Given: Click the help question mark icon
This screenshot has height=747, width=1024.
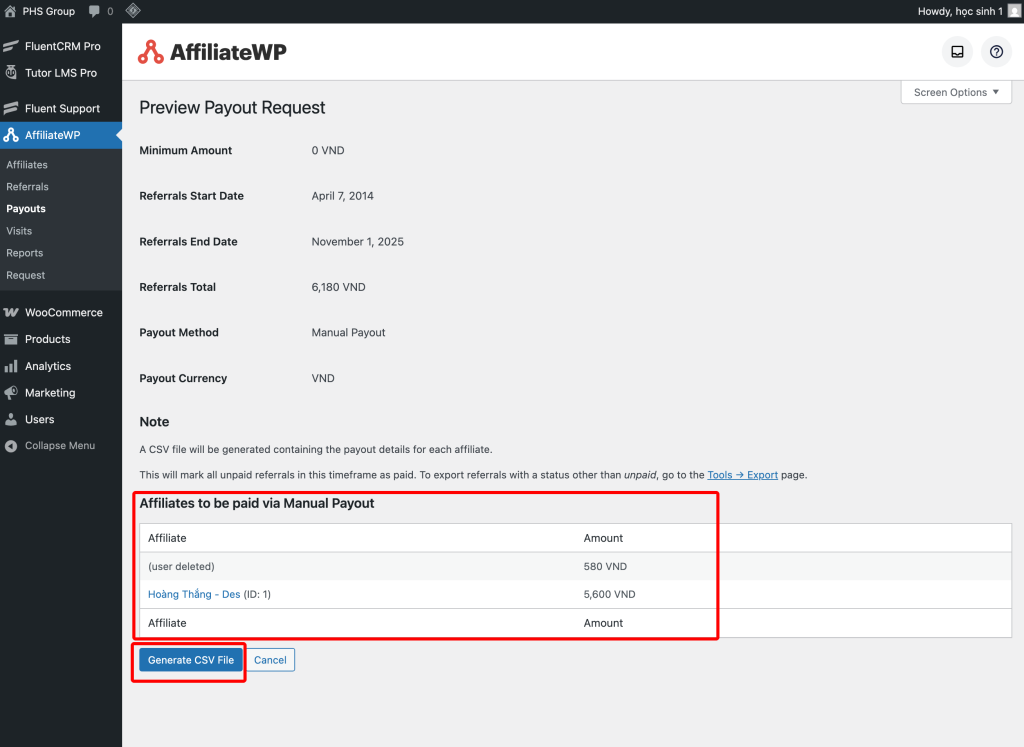Looking at the screenshot, I should pos(996,52).
